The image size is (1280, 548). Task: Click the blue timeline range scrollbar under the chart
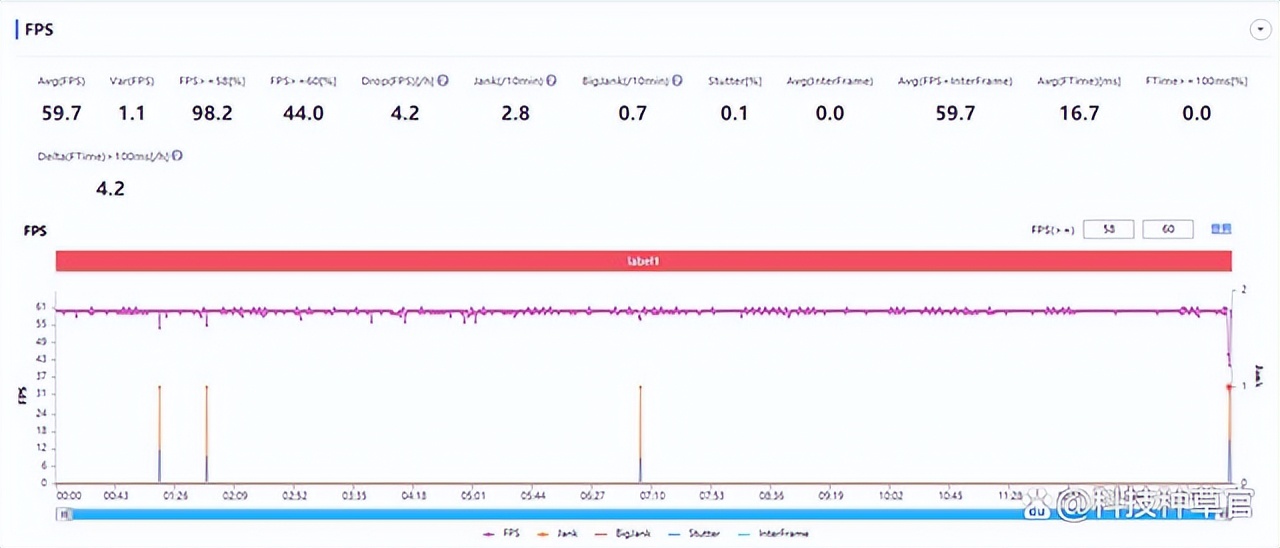[x=643, y=514]
